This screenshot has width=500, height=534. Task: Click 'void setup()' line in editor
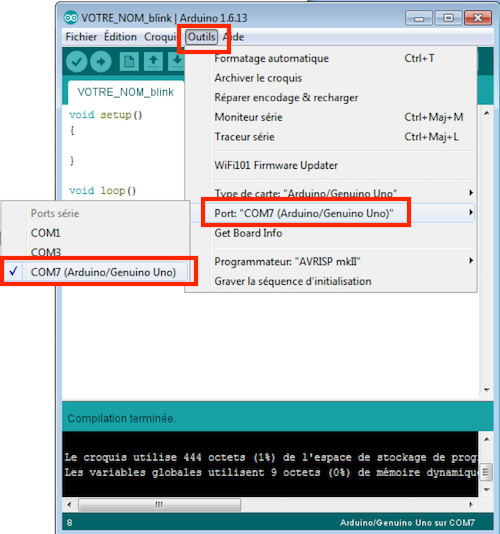(106, 115)
